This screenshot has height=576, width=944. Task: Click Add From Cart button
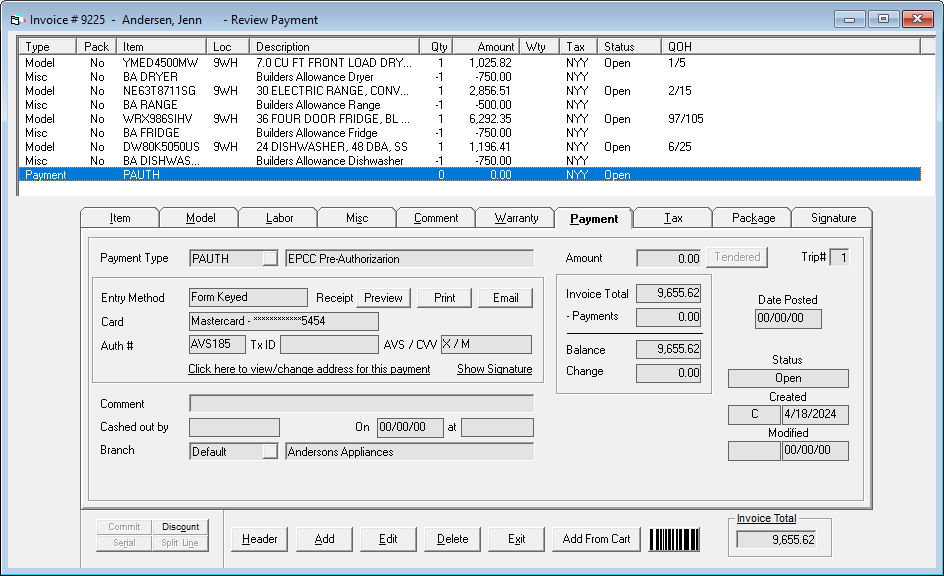point(596,539)
